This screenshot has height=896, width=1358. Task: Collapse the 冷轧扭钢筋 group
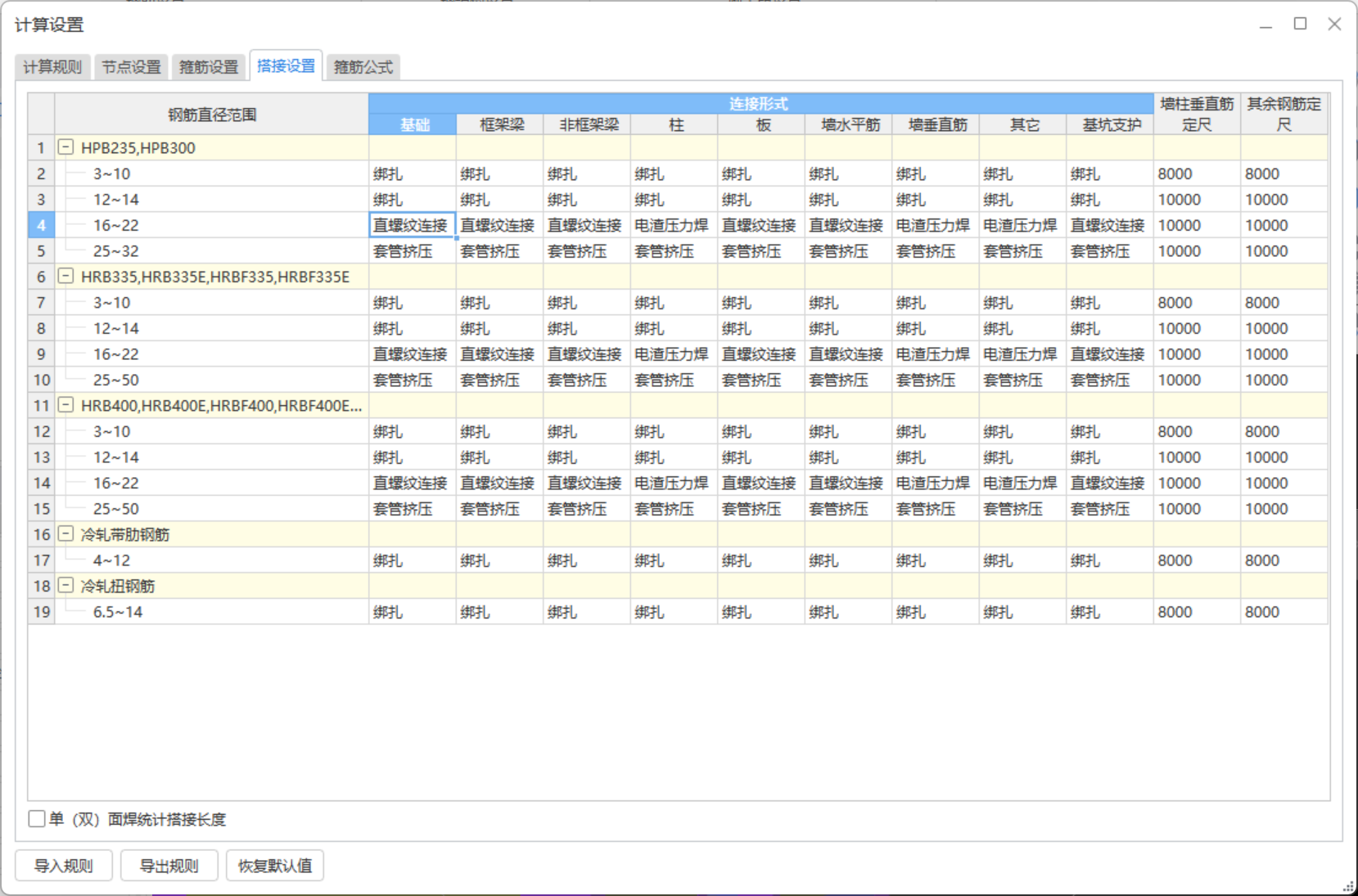point(66,586)
